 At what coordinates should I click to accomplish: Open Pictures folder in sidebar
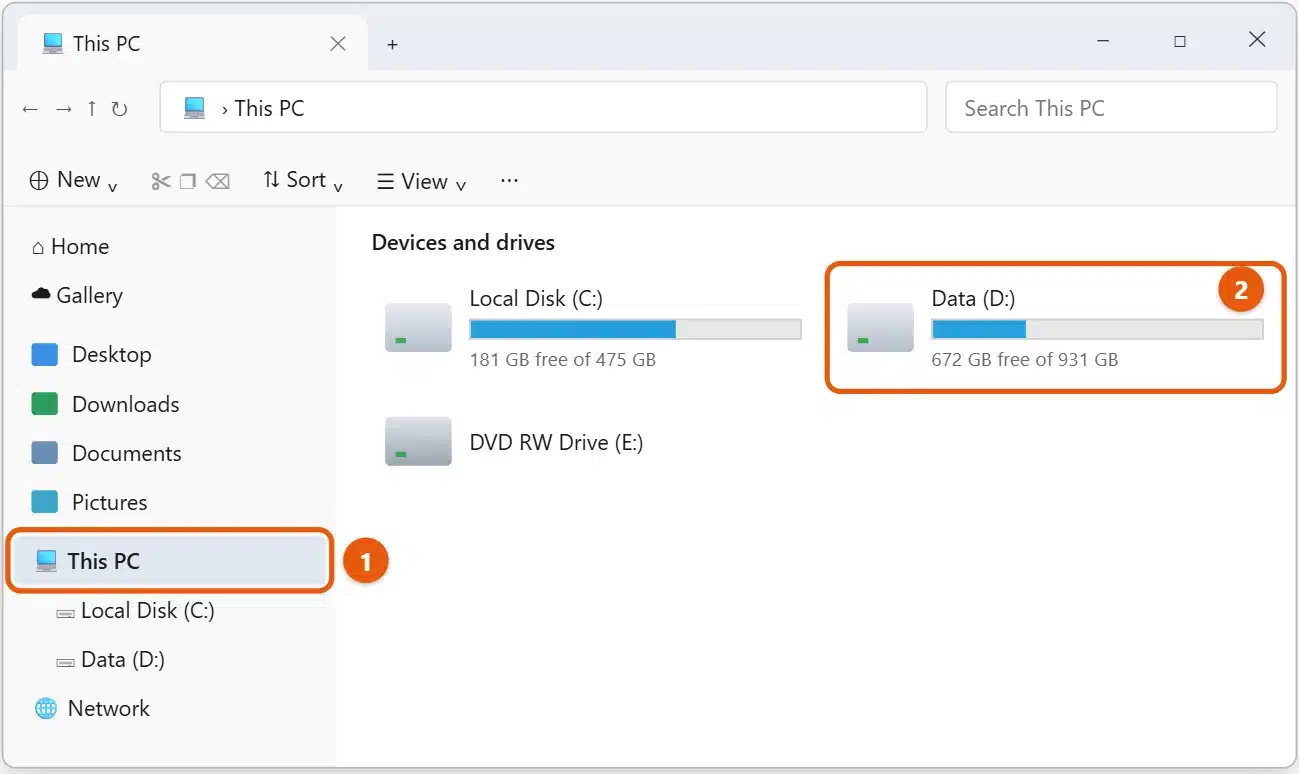coord(89,502)
